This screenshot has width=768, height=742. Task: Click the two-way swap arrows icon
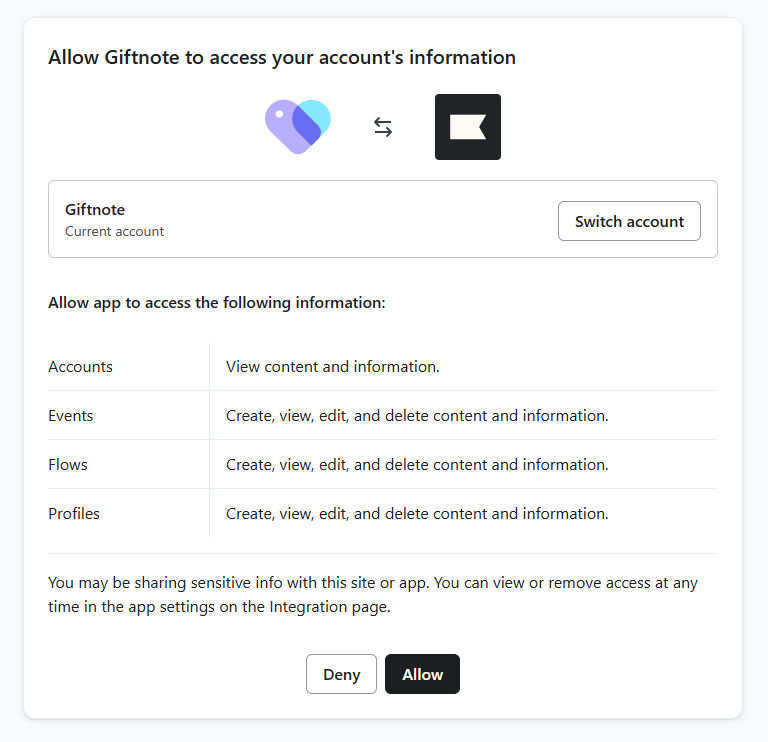[x=383, y=127]
